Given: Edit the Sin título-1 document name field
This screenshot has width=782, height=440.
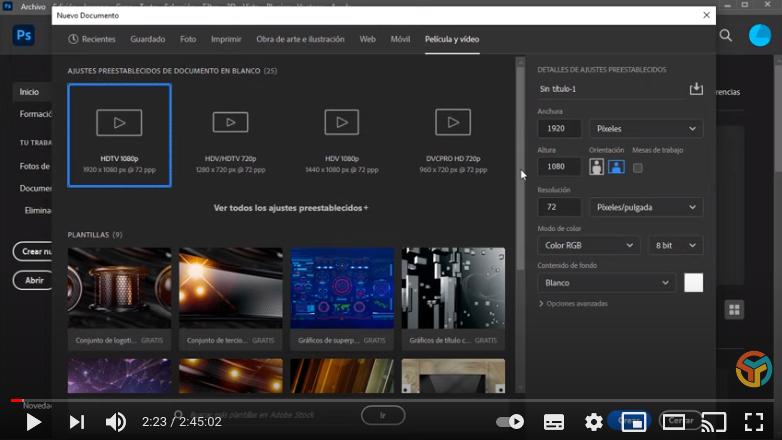Looking at the screenshot, I should coord(610,89).
